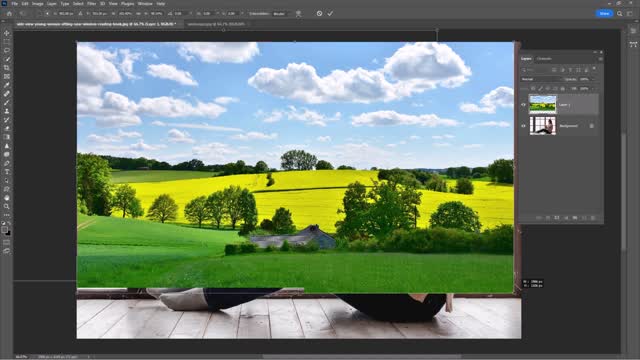This screenshot has width=640, height=360.
Task: Click the layer styles fx button
Action: (x=548, y=218)
